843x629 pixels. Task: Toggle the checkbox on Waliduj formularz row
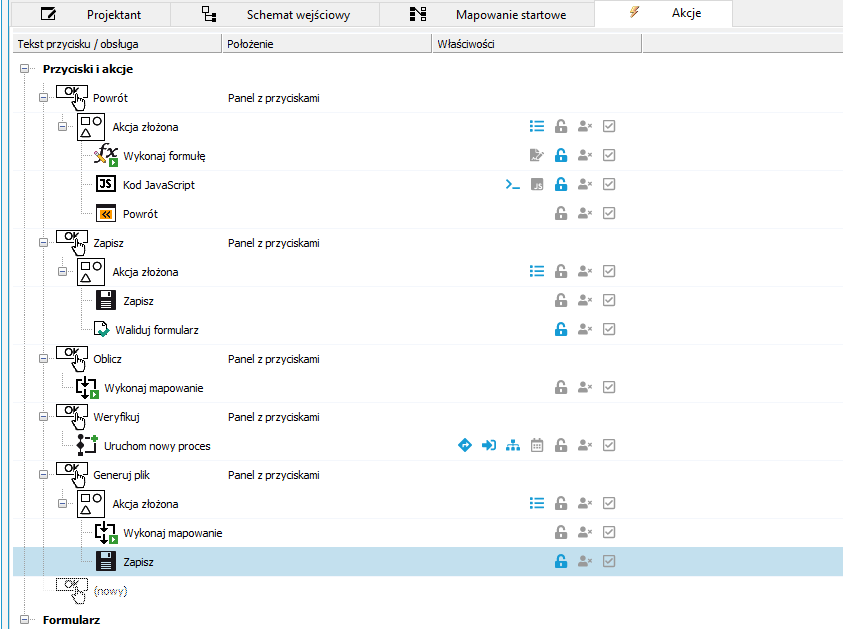click(609, 330)
